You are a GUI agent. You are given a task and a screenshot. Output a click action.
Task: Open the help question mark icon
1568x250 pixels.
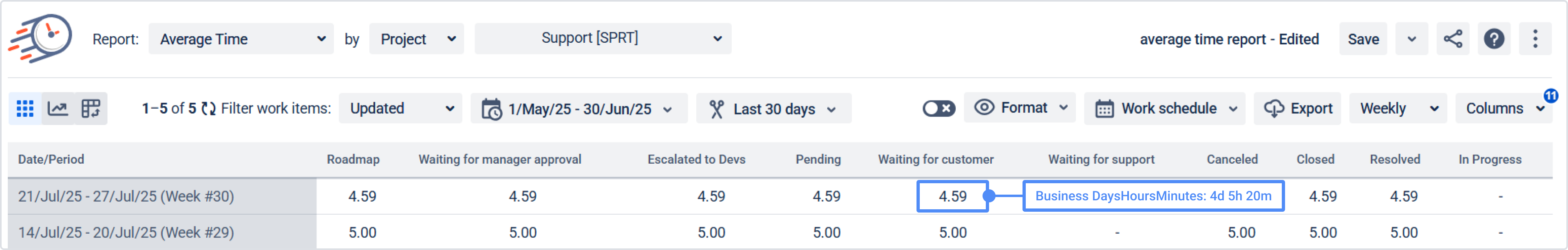coord(1494,39)
